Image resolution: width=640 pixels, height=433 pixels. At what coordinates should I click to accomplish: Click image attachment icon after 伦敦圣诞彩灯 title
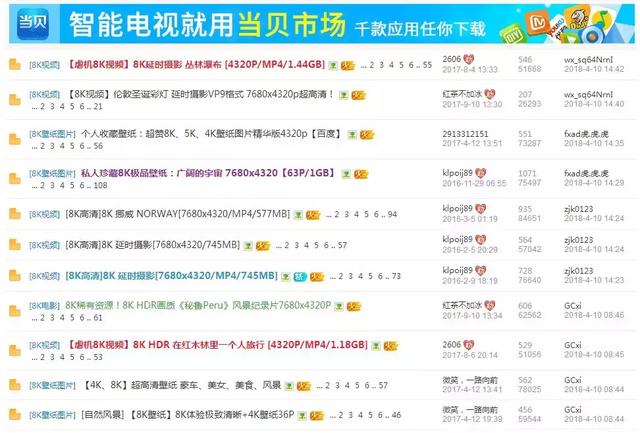[x=344, y=95]
